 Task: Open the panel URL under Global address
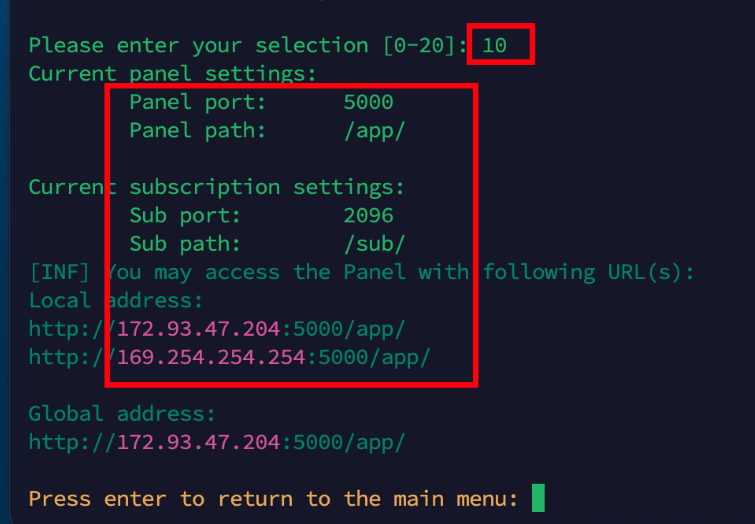tap(216, 441)
